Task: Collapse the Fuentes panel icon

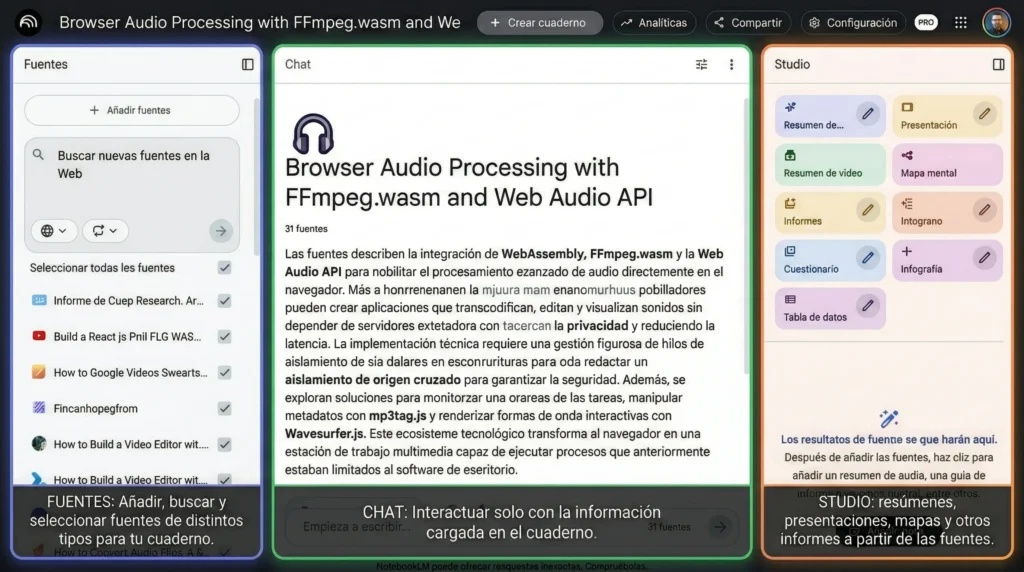Action: 248,64
